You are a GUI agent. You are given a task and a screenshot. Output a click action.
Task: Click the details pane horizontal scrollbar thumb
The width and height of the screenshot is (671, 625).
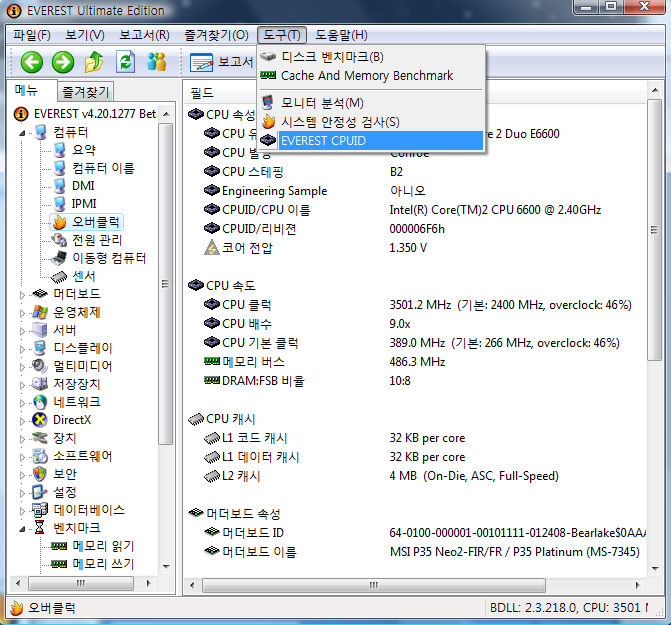[374, 585]
